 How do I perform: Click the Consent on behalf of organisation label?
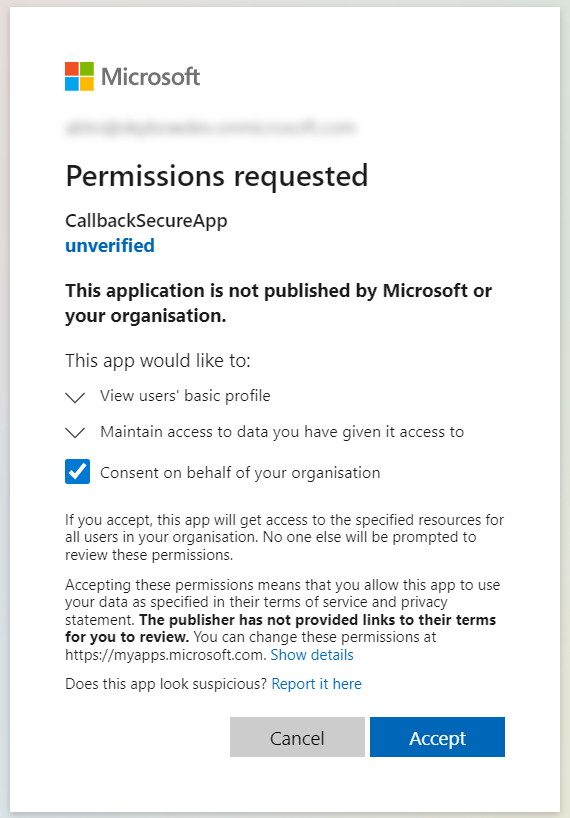pos(240,473)
